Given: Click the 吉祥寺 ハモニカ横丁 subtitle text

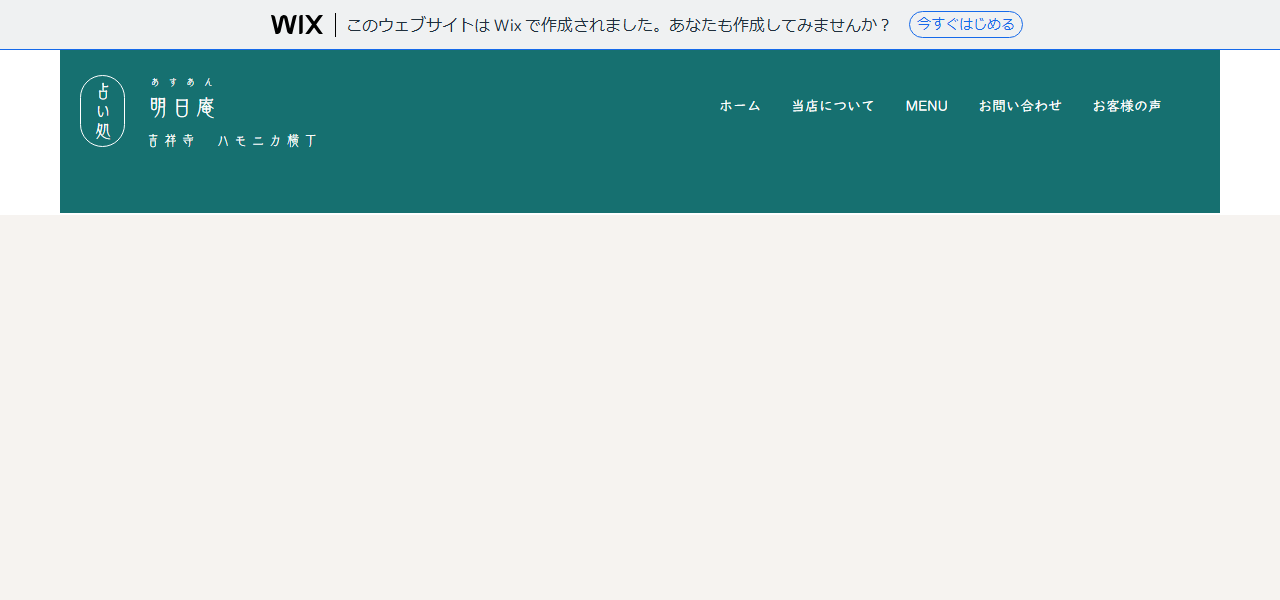Looking at the screenshot, I should coord(232,141).
